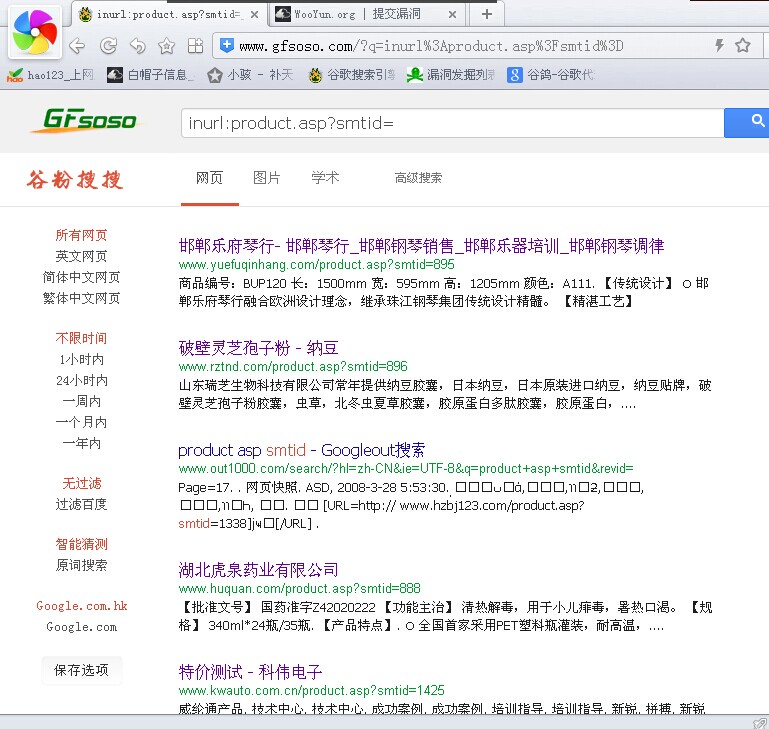
Task: Open 高级搜索 advanced search
Action: (418, 178)
